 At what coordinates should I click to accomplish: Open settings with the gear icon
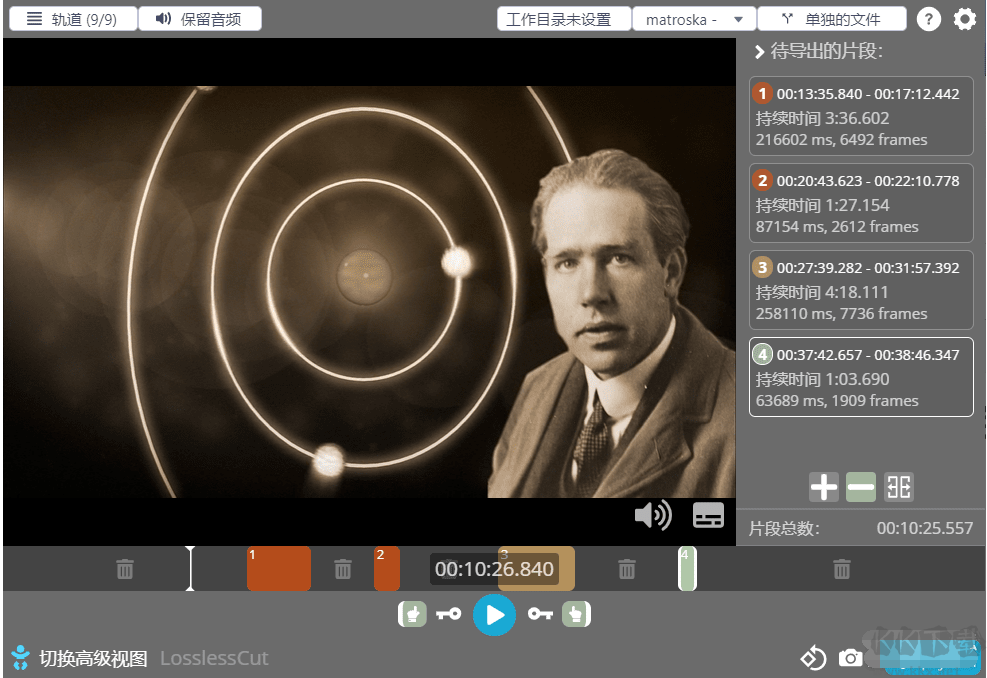[965, 19]
